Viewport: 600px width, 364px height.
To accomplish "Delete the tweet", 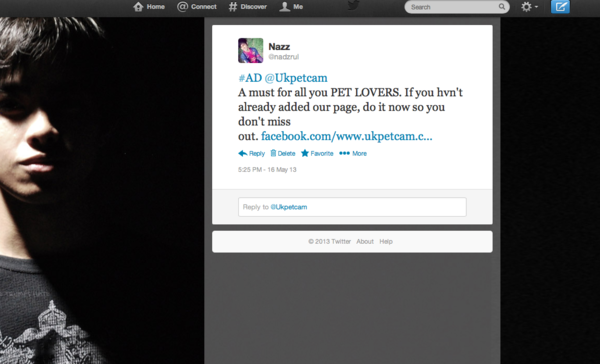I will tap(283, 153).
